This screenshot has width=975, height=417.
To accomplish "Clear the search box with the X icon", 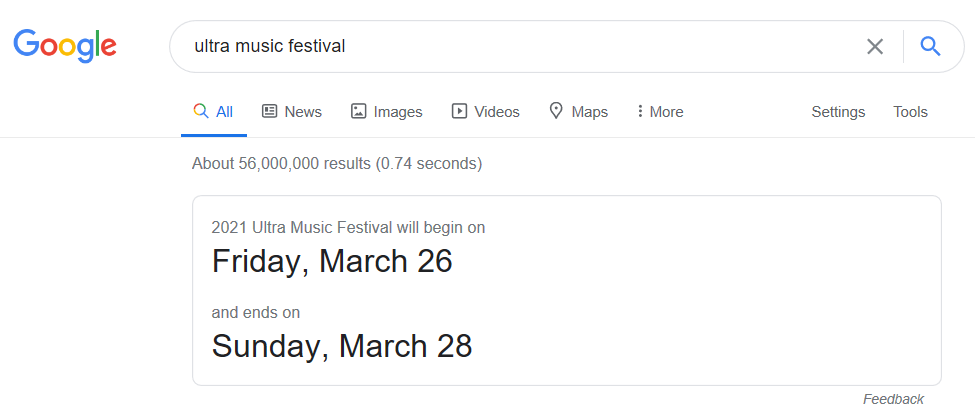I will pyautogui.click(x=875, y=46).
